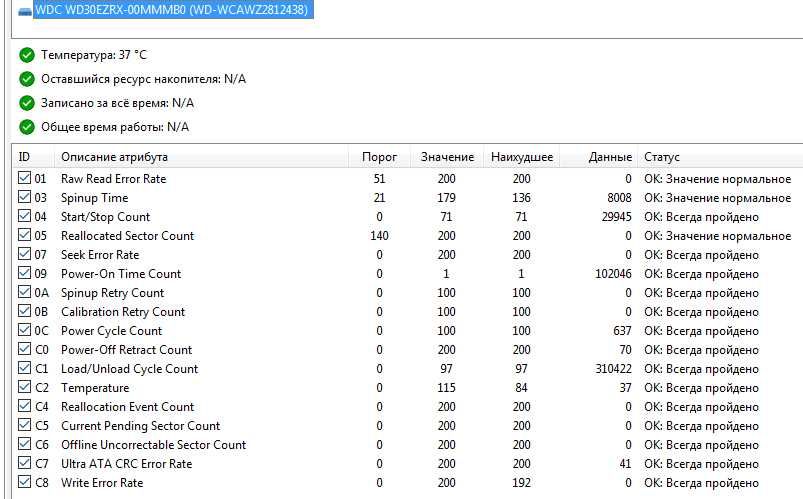This screenshot has width=803, height=499.
Task: Toggle the C8 Write Error Rate checkbox
Action: coord(24,481)
